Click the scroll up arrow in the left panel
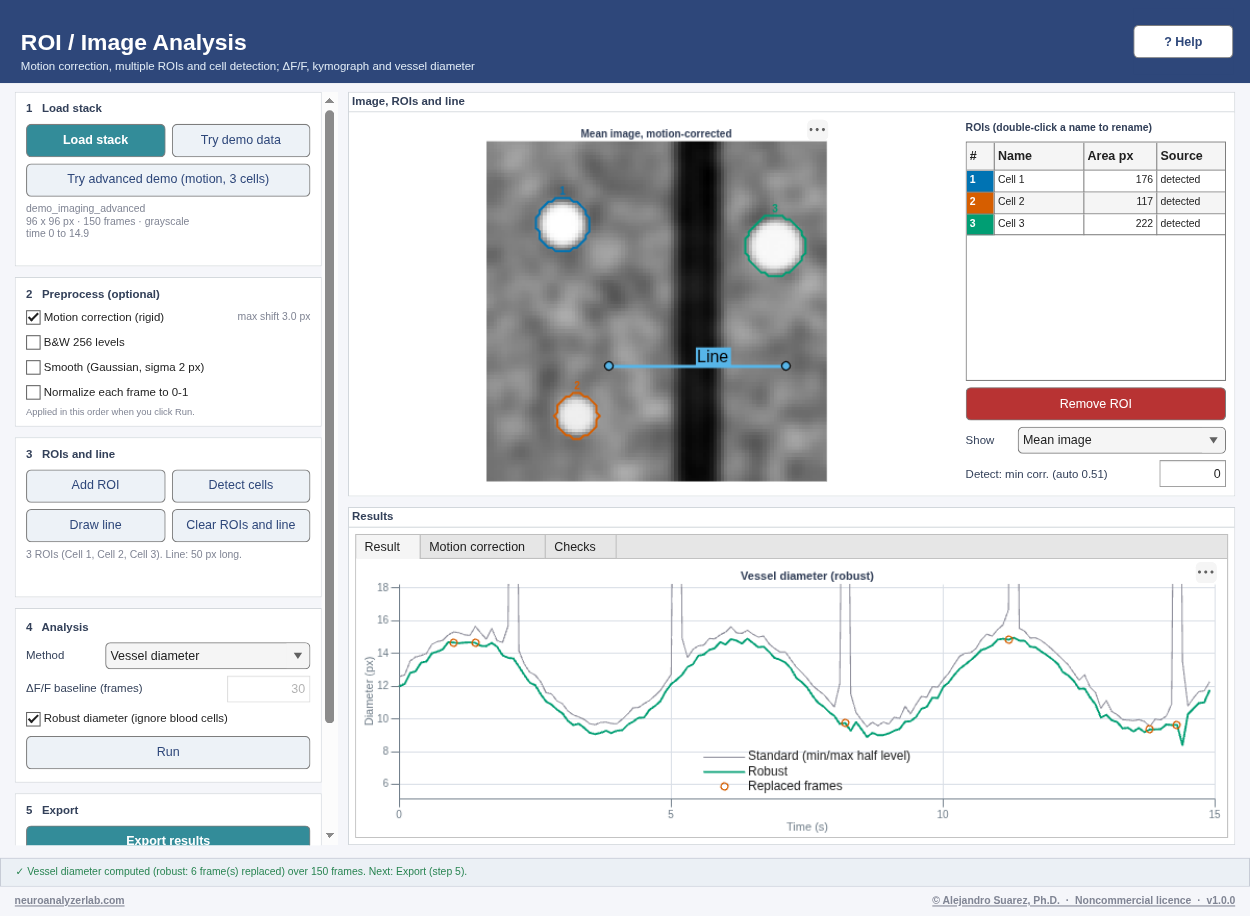 click(329, 101)
